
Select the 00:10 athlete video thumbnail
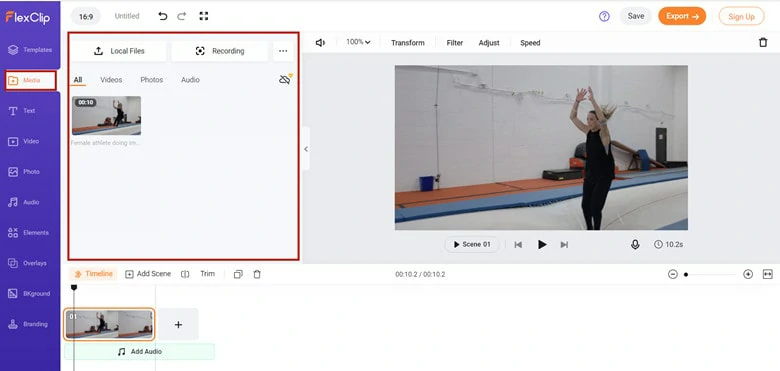(106, 115)
